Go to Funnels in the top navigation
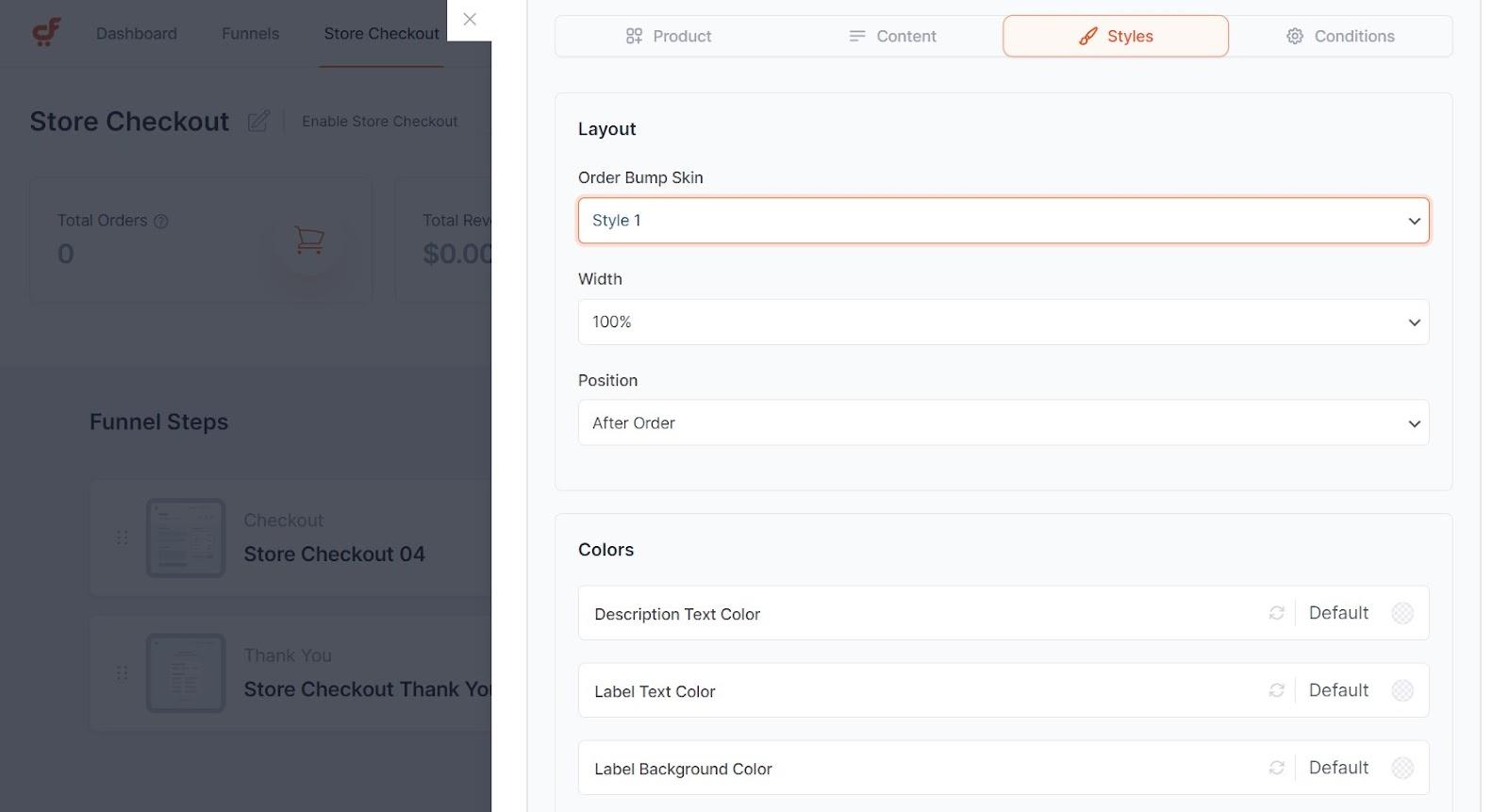Screen dimensions: 1509x812 click(251, 34)
